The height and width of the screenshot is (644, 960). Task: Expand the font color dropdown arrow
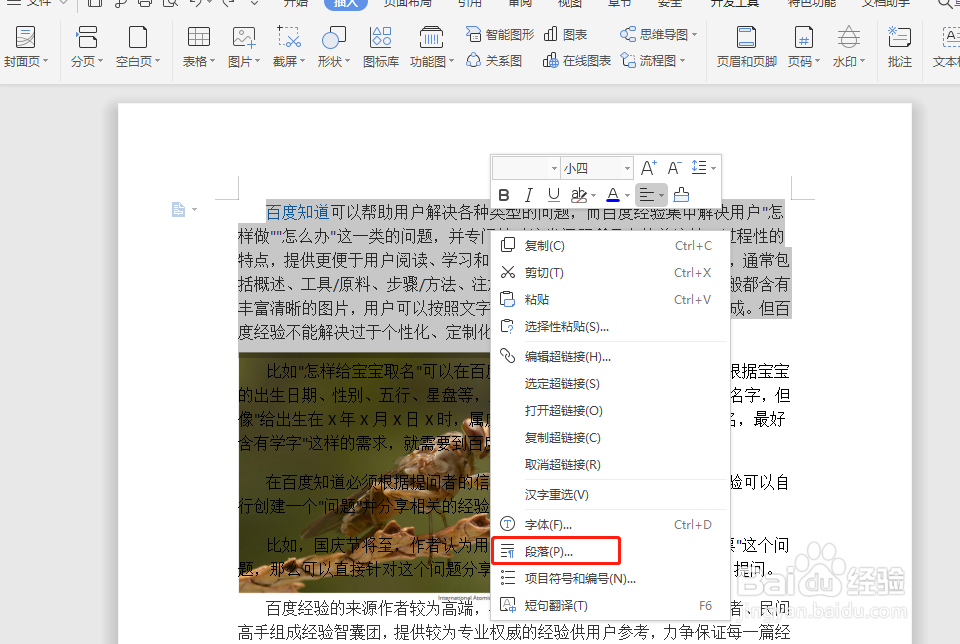point(627,197)
